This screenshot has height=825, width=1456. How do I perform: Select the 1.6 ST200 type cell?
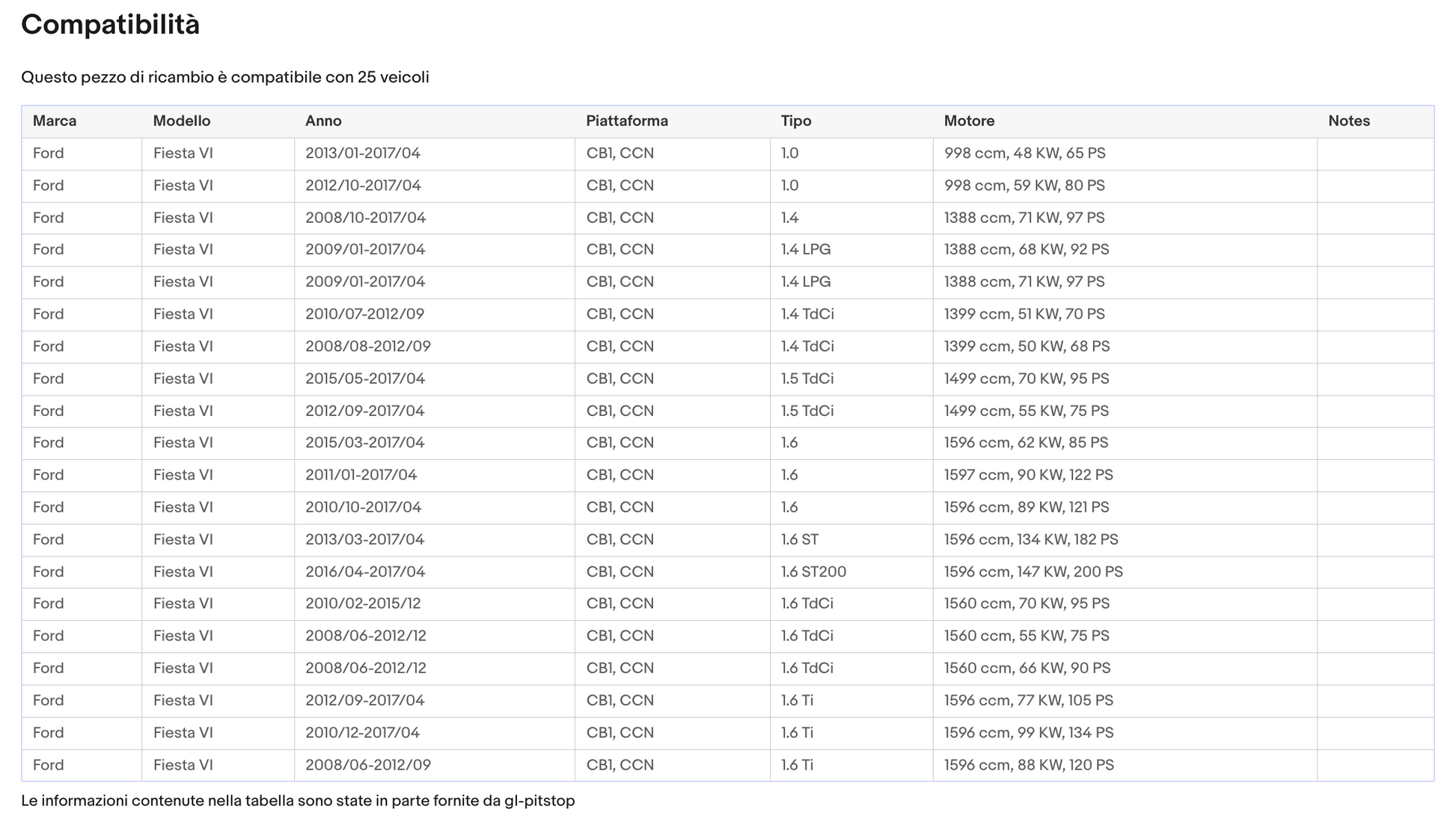(x=813, y=572)
